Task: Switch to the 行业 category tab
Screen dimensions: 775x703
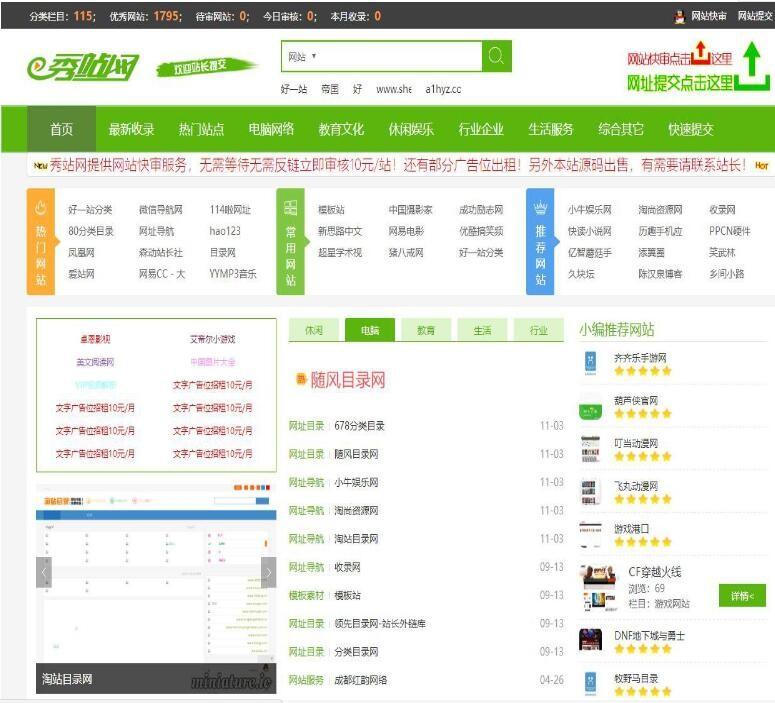Action: tap(539, 330)
